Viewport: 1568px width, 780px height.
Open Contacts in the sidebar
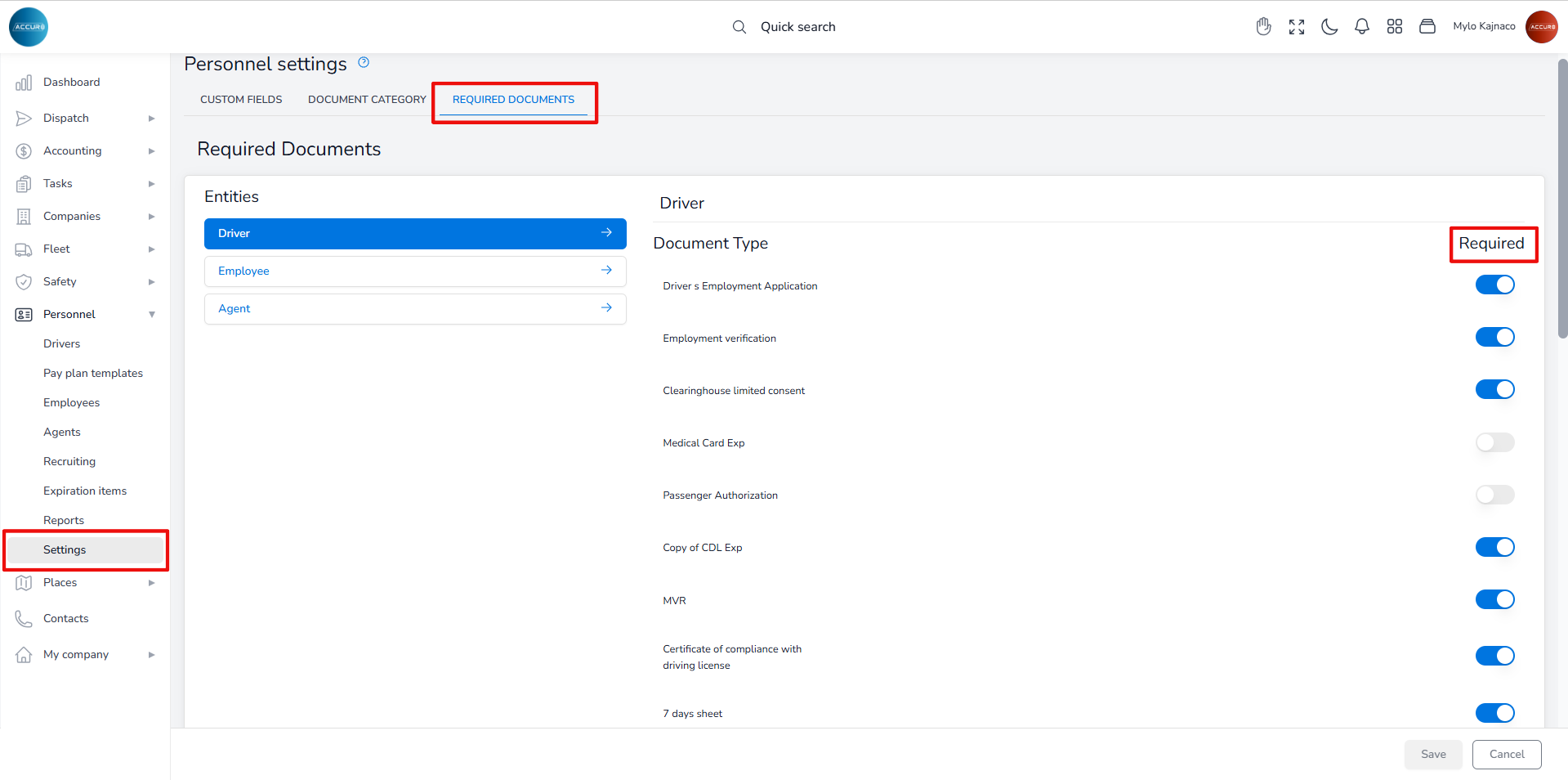[x=65, y=619]
